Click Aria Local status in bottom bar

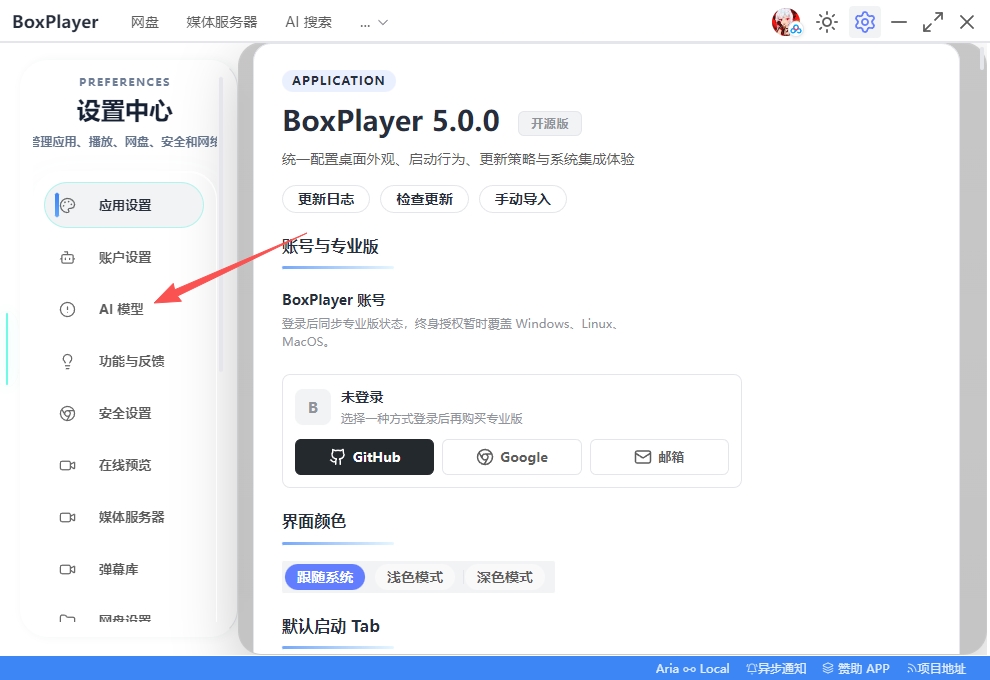(x=692, y=668)
